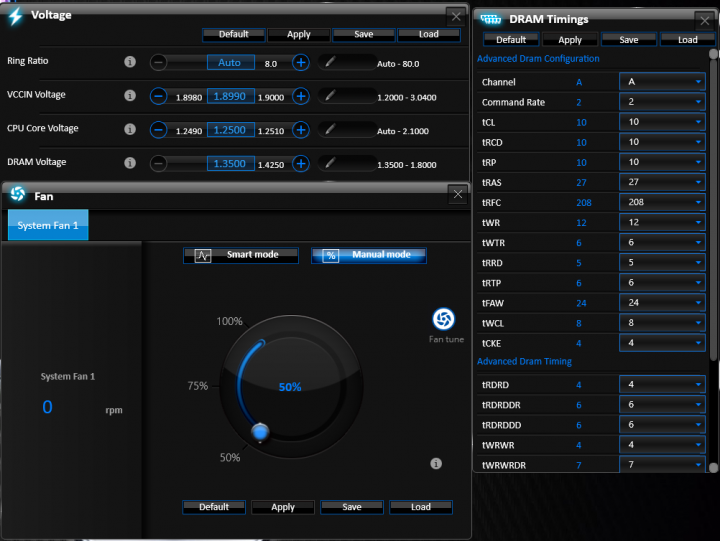Reset fan settings with Default button
This screenshot has height=541, width=720.
point(214,507)
